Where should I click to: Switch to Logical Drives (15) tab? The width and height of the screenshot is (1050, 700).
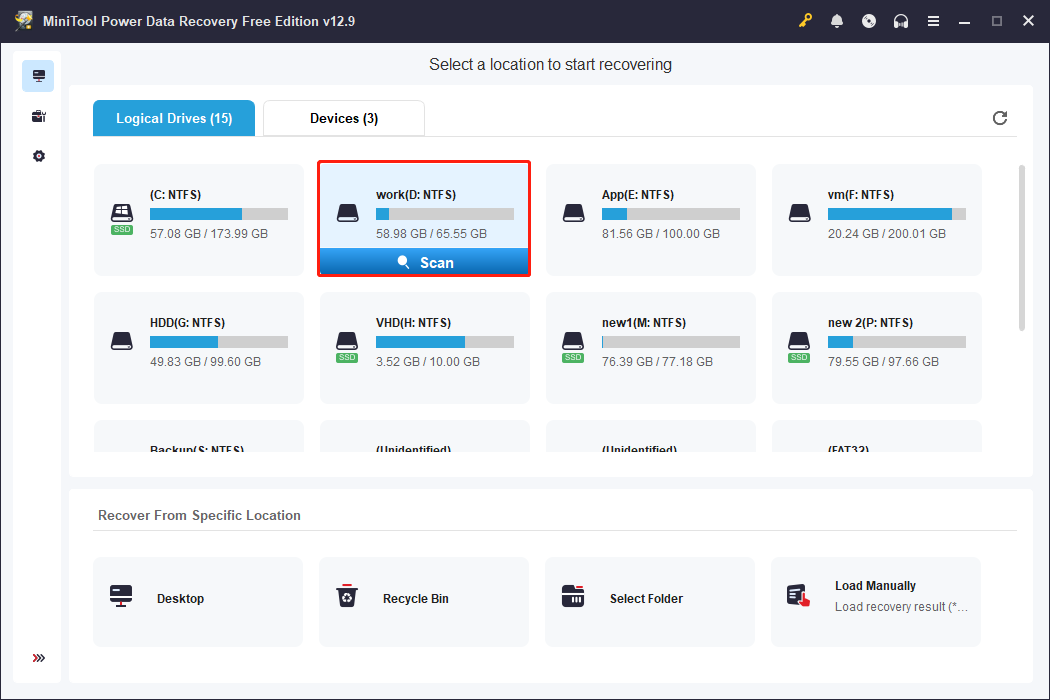(x=174, y=119)
